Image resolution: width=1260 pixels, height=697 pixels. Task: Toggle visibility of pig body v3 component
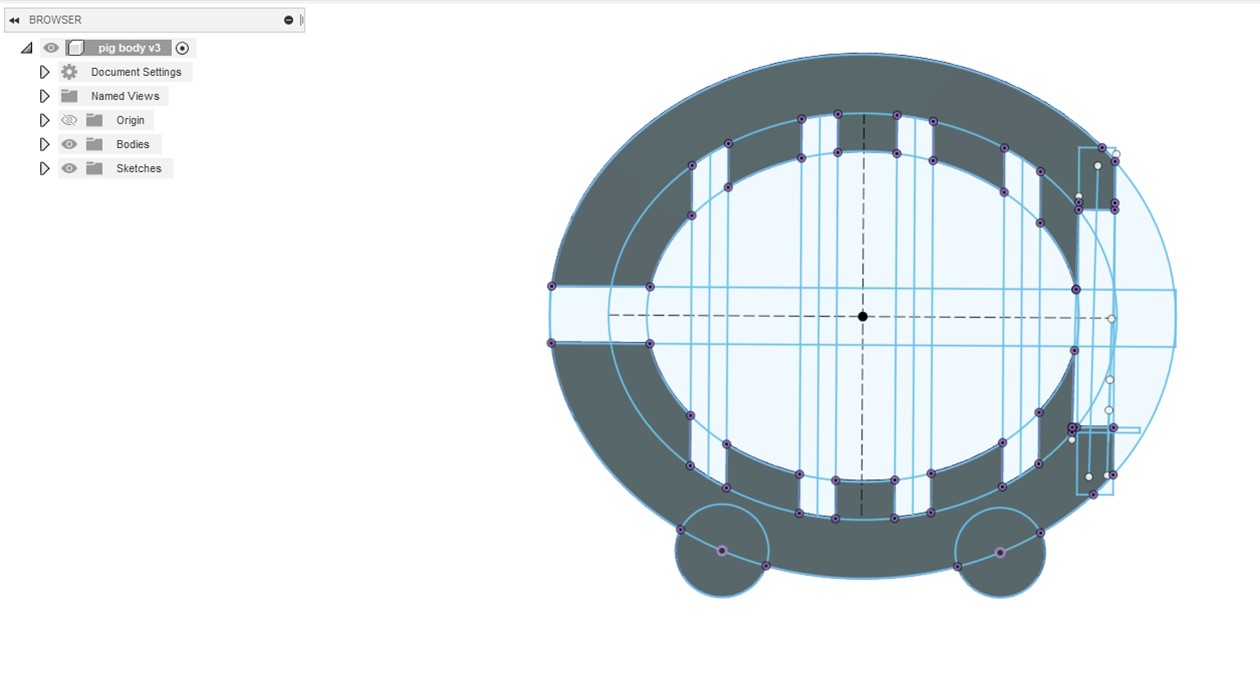[51, 48]
